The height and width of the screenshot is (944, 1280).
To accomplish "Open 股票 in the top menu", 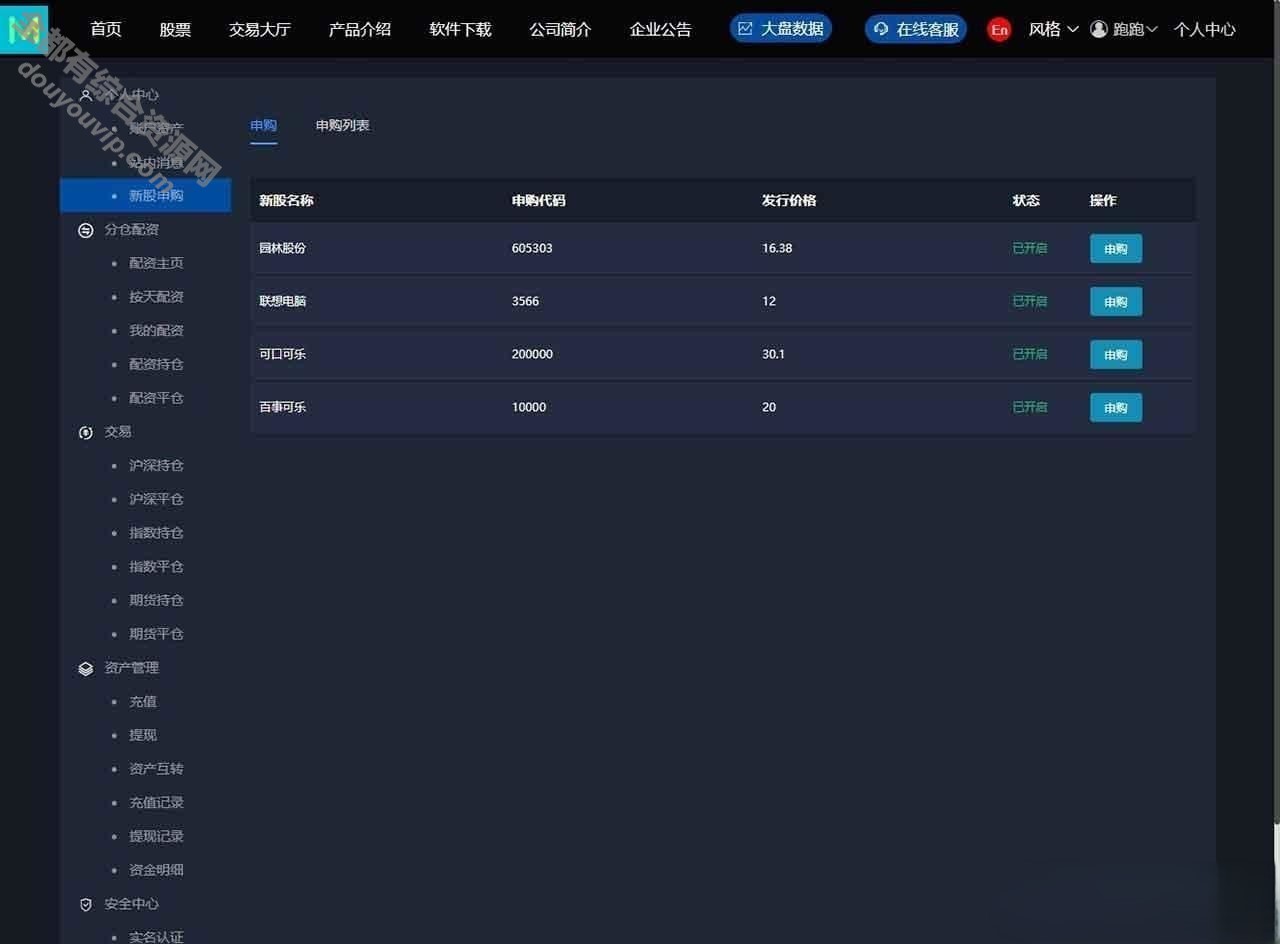I will click(x=175, y=29).
